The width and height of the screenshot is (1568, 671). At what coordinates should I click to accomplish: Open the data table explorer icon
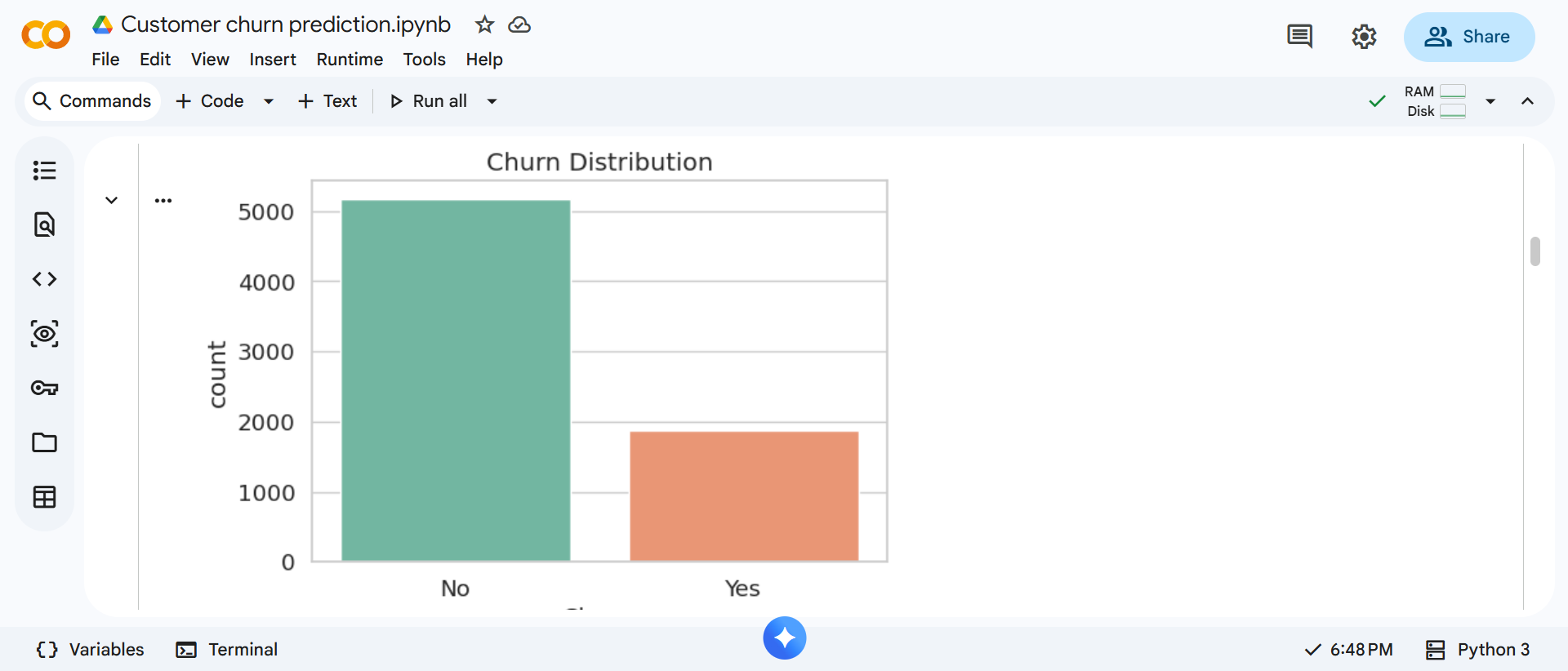tap(44, 497)
